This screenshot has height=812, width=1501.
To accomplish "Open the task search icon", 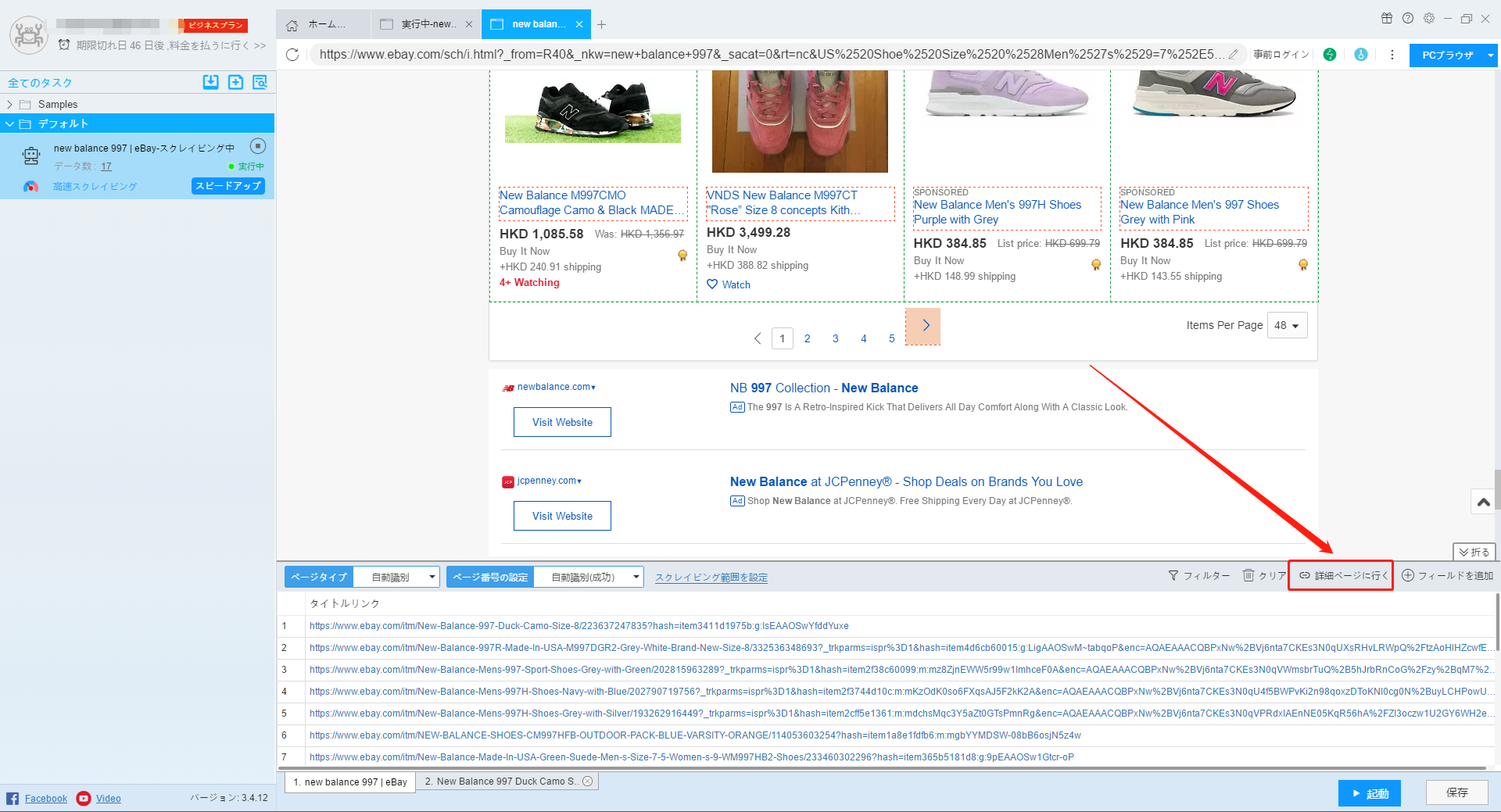I will [x=260, y=82].
